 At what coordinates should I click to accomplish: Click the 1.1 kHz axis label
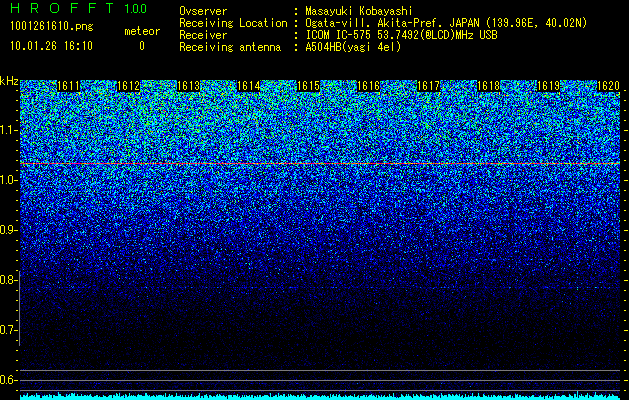point(8,130)
